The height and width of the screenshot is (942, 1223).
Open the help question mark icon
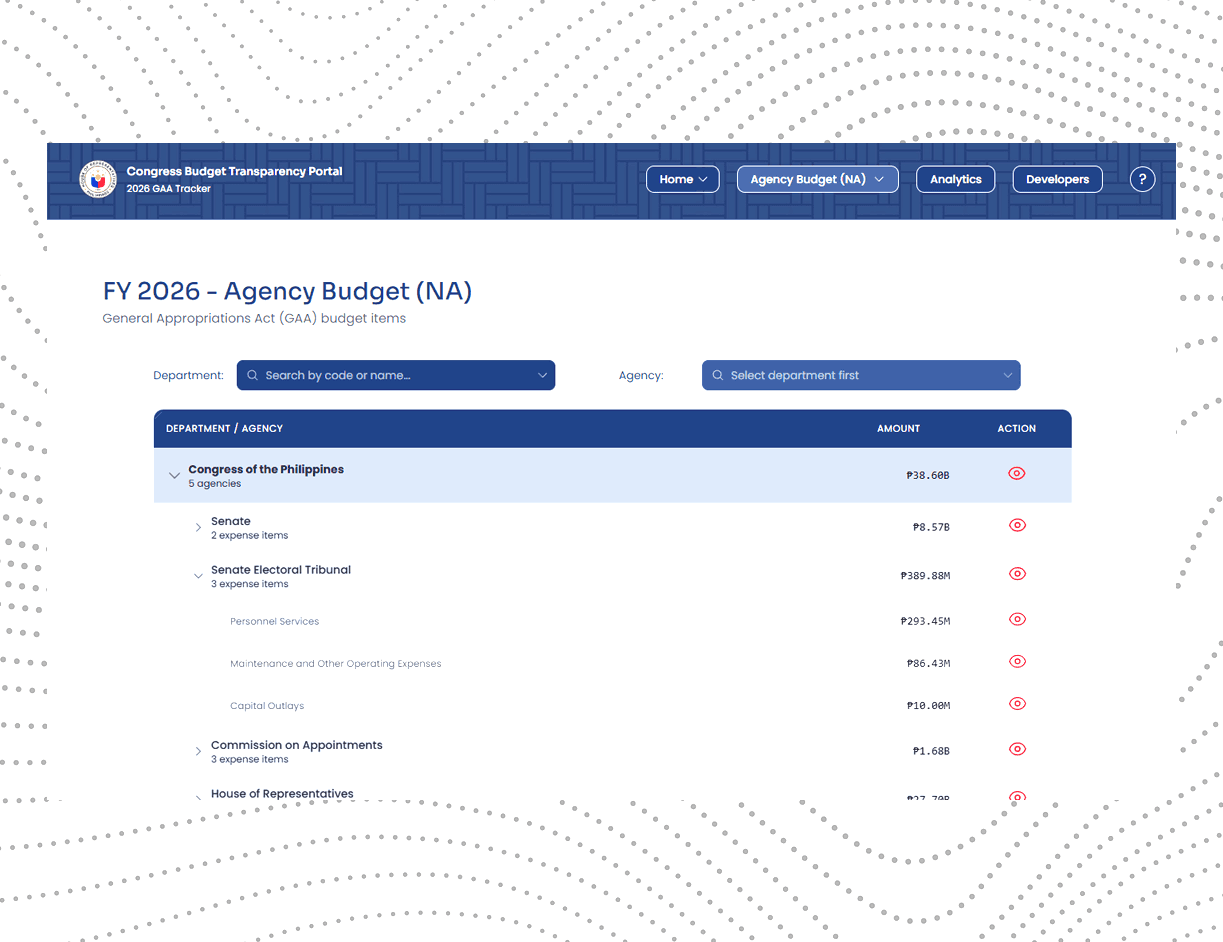coord(1142,179)
